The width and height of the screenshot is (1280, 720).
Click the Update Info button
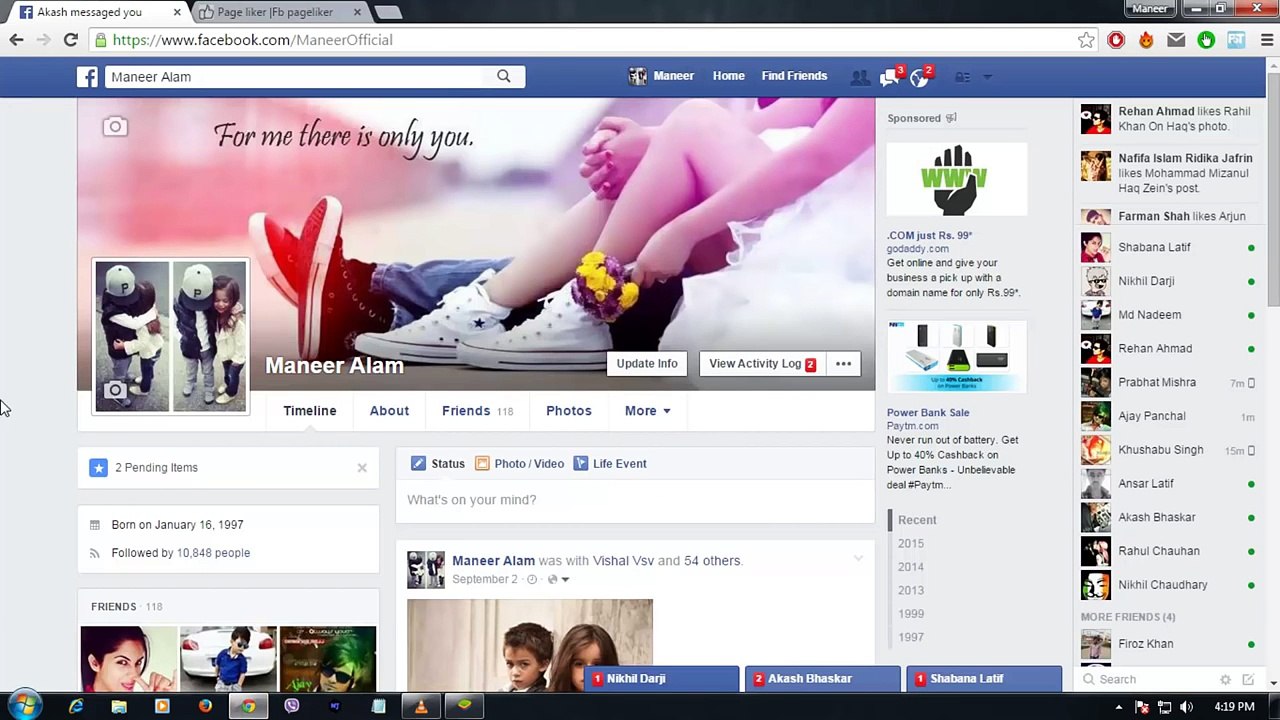click(x=647, y=364)
